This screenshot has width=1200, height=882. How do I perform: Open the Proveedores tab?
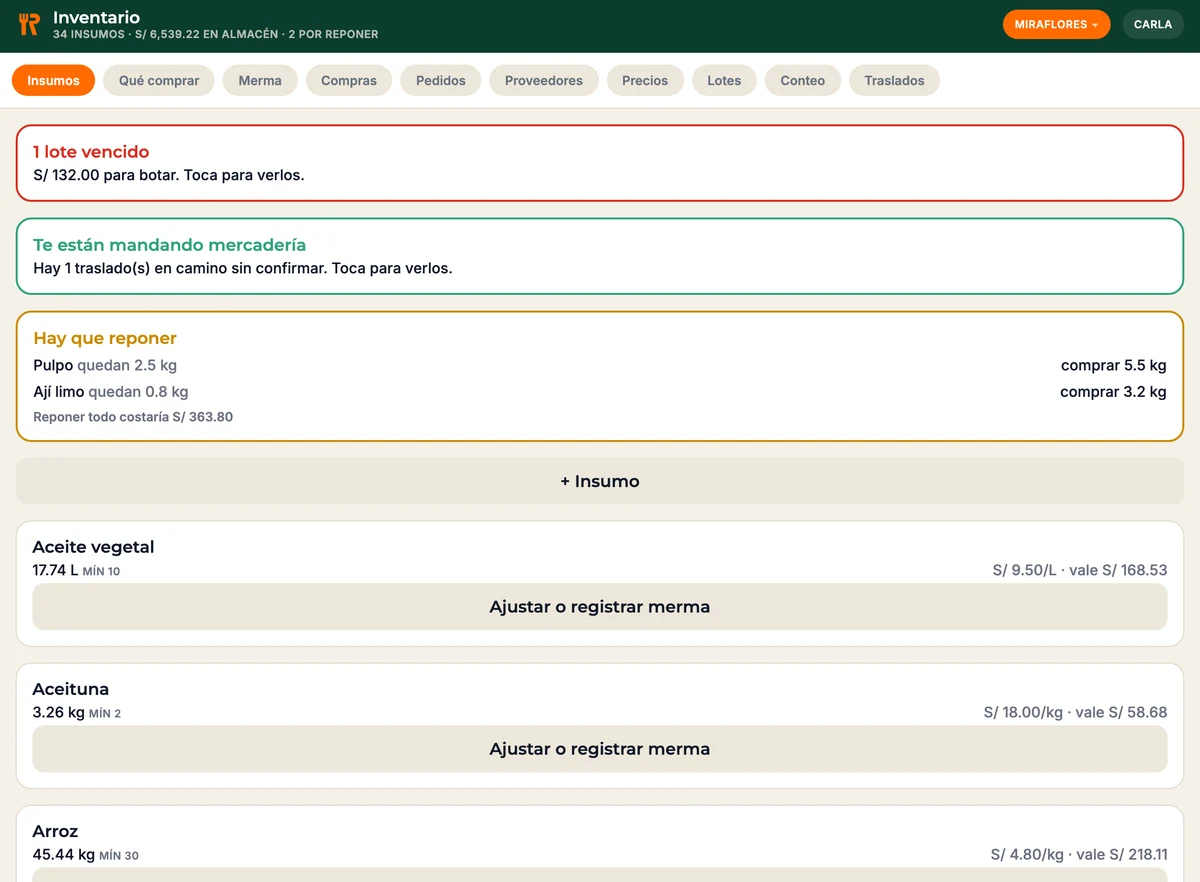click(x=544, y=81)
